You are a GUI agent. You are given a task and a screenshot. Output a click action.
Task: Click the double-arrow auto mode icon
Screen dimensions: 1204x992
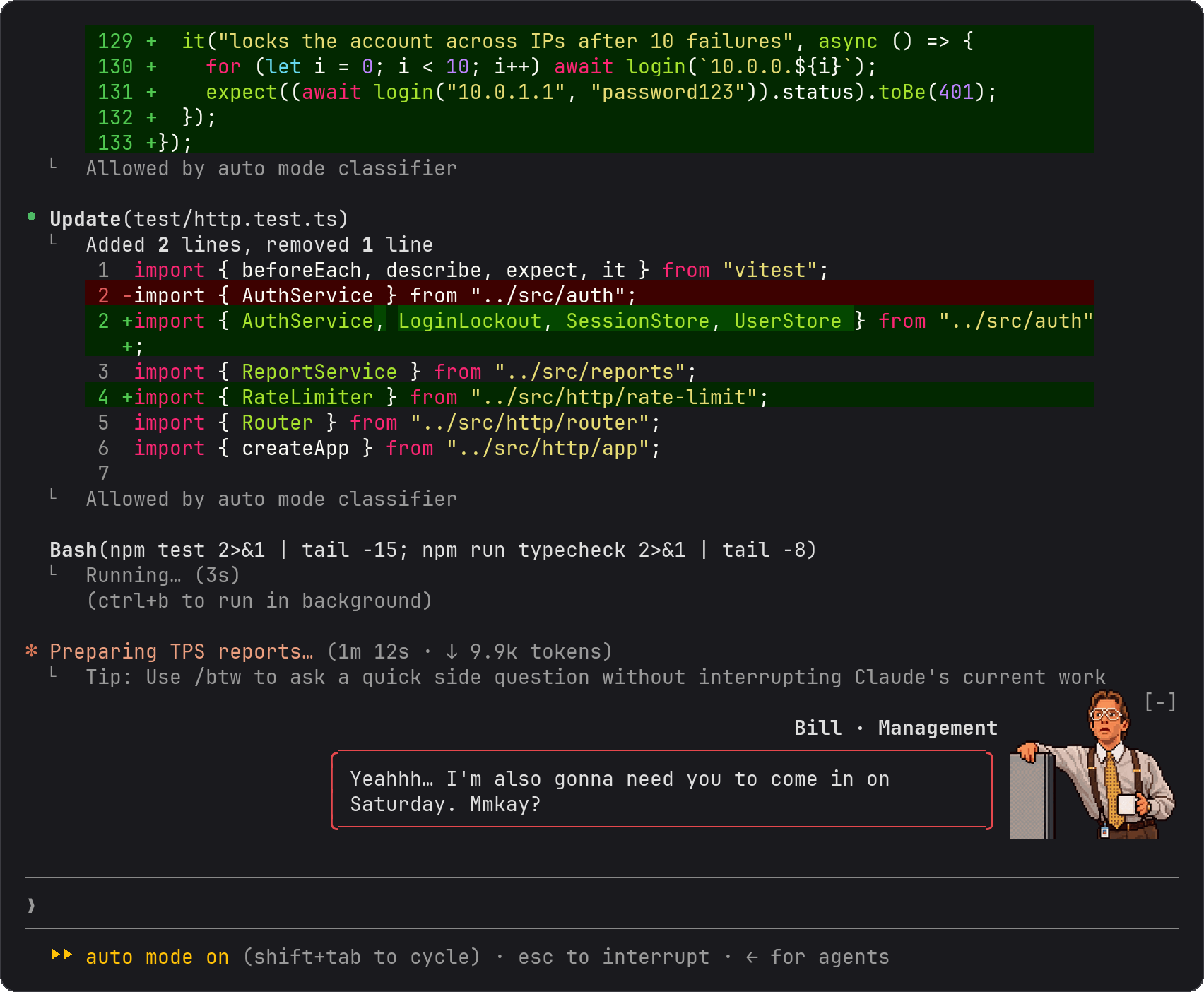pyautogui.click(x=61, y=955)
